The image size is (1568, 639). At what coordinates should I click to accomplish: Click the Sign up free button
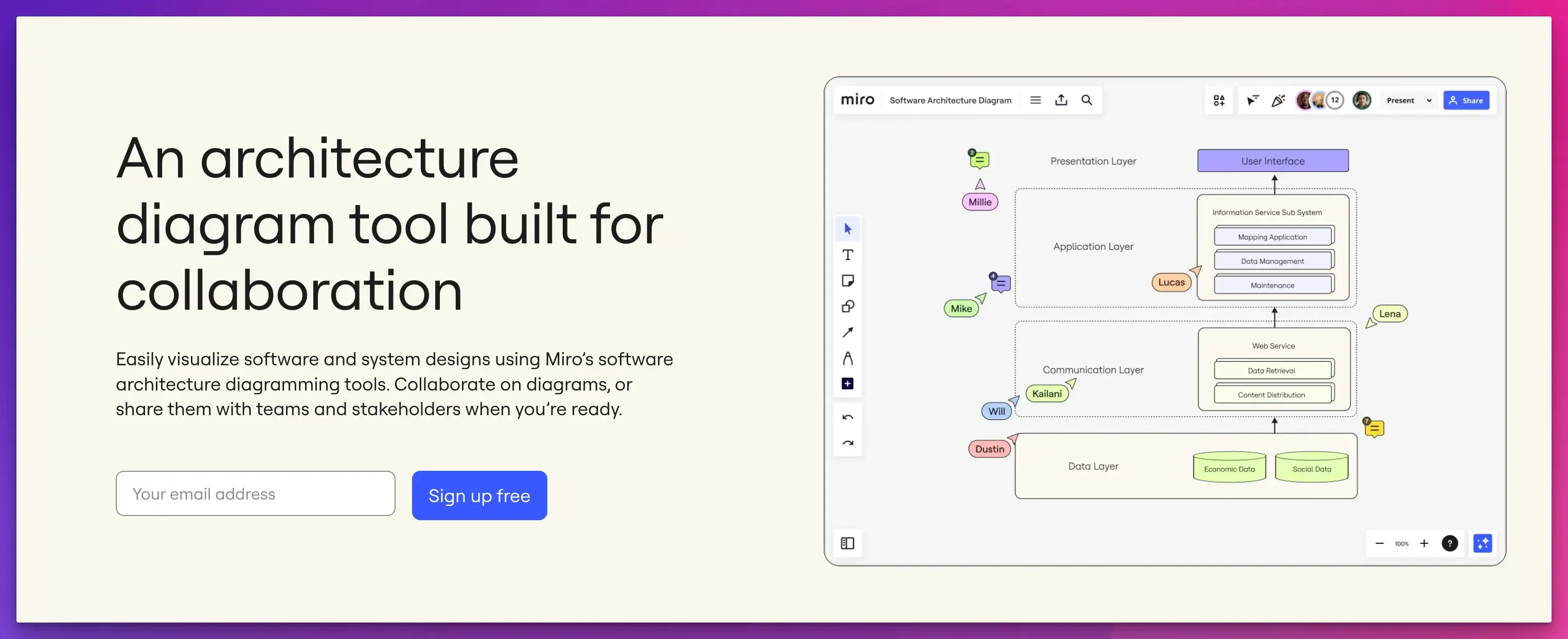[480, 495]
